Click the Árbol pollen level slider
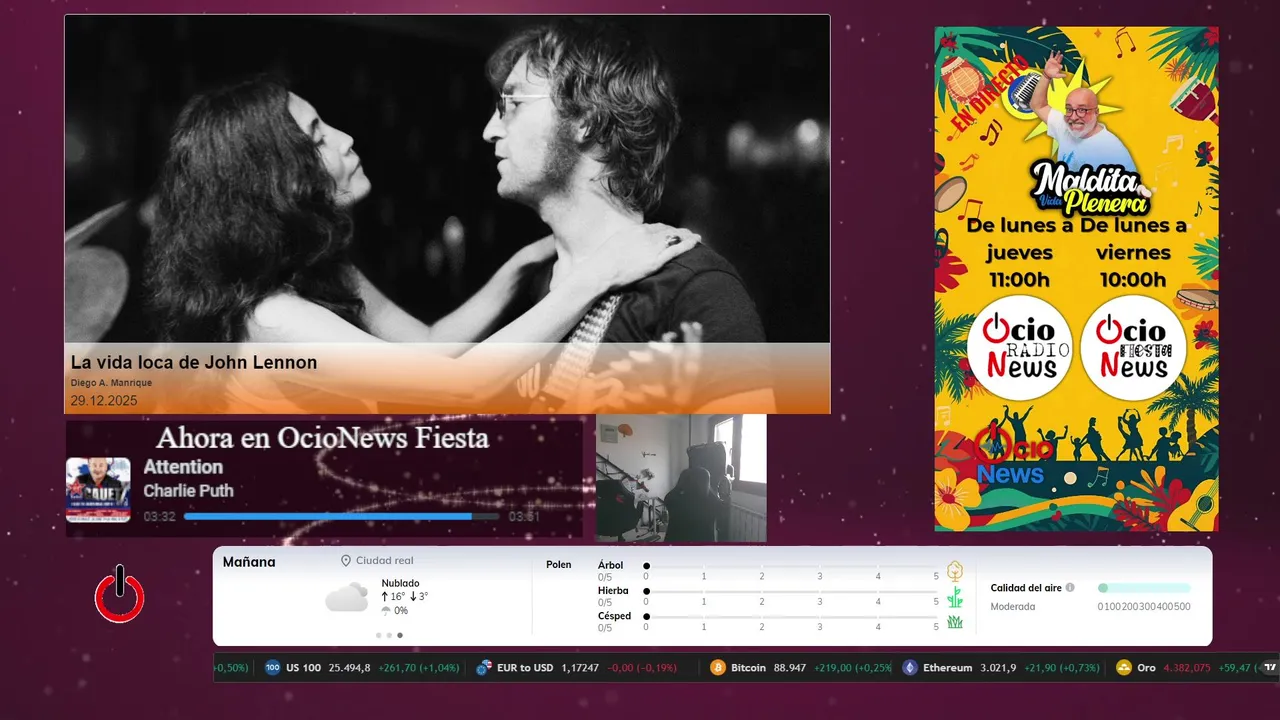This screenshot has height=720, width=1280. (791, 566)
